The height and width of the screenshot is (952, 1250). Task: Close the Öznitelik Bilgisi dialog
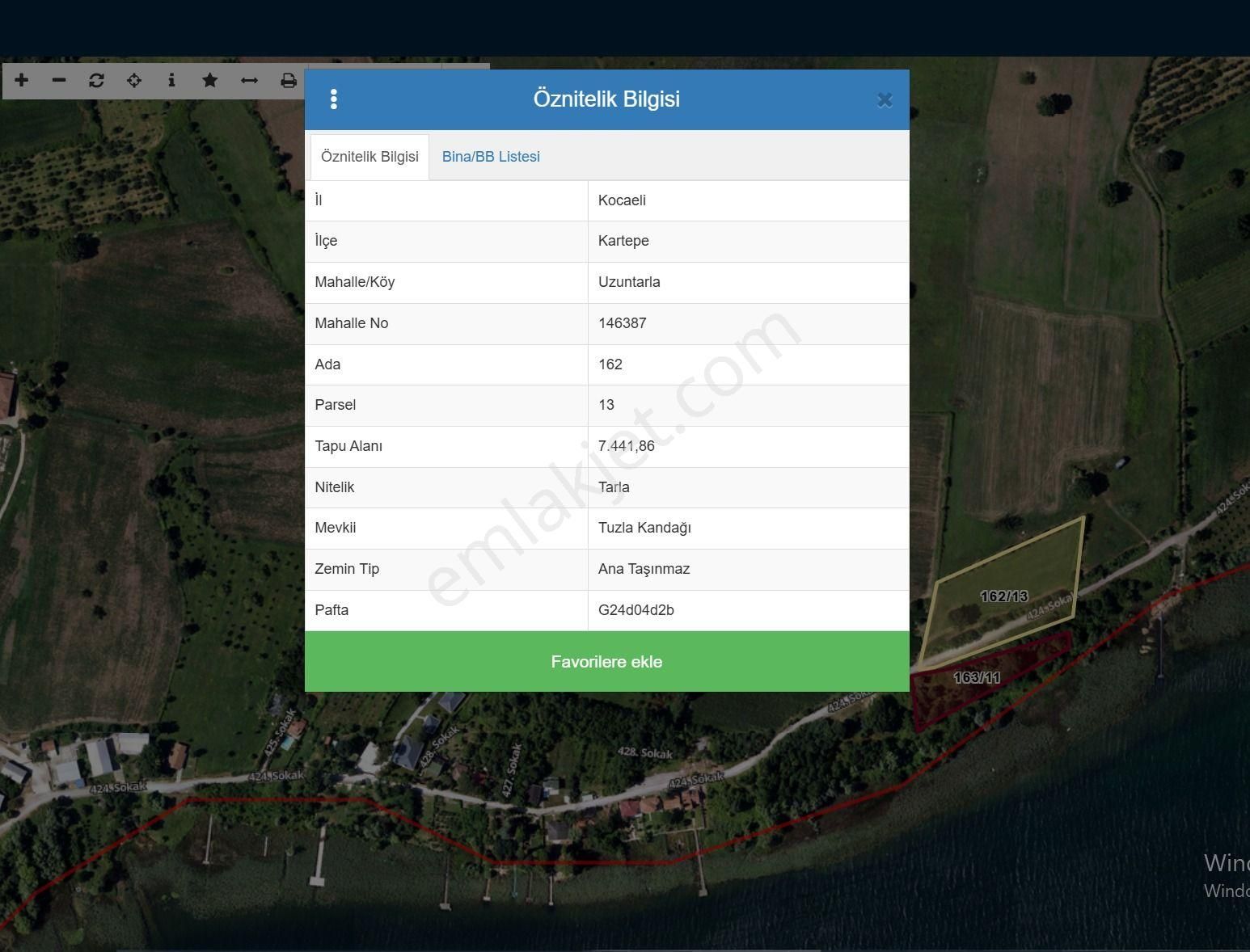point(885,100)
